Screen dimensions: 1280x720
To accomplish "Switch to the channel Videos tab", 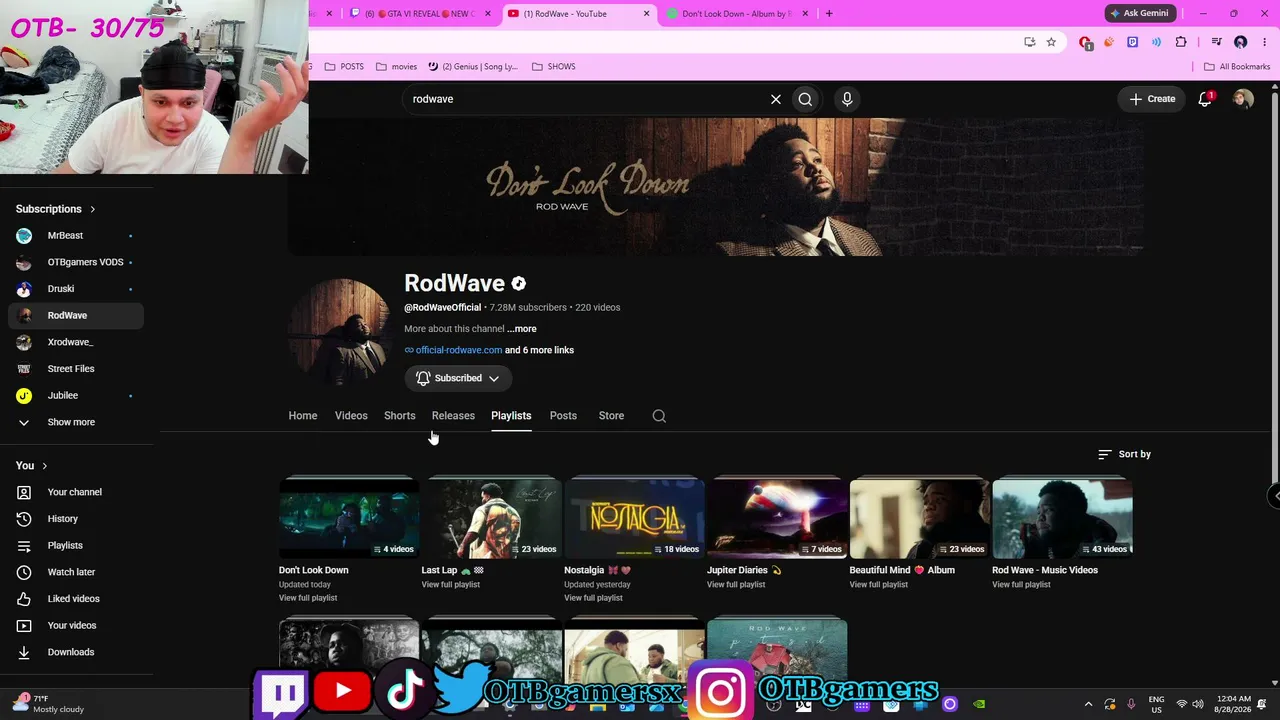I will coord(351,416).
